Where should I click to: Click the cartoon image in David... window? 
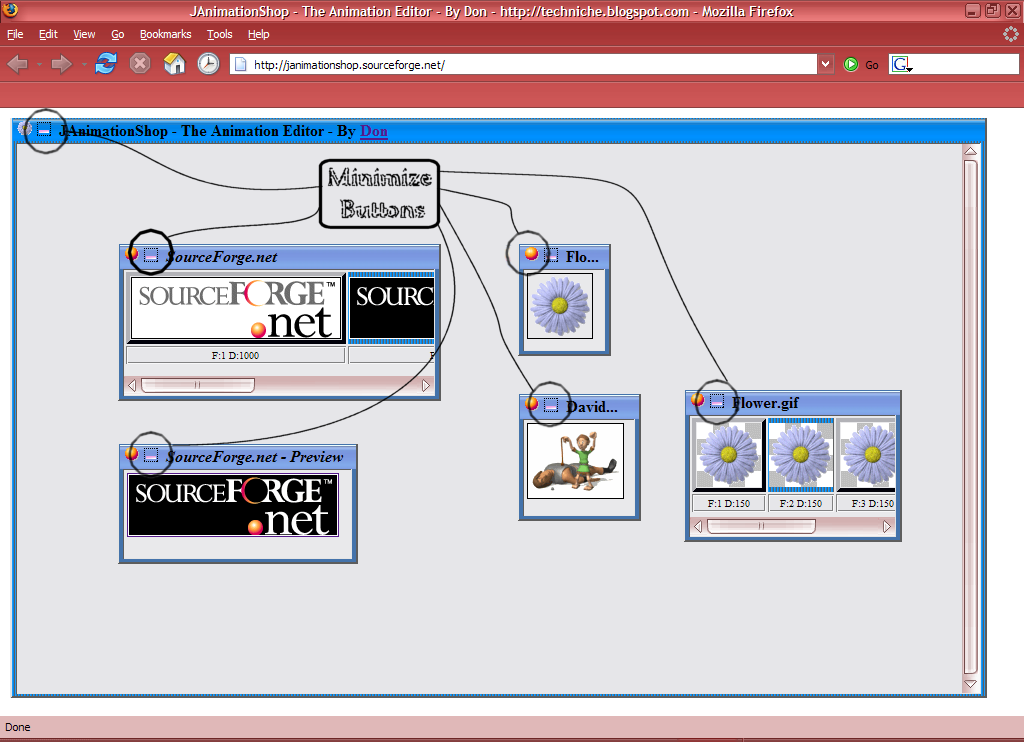[575, 460]
